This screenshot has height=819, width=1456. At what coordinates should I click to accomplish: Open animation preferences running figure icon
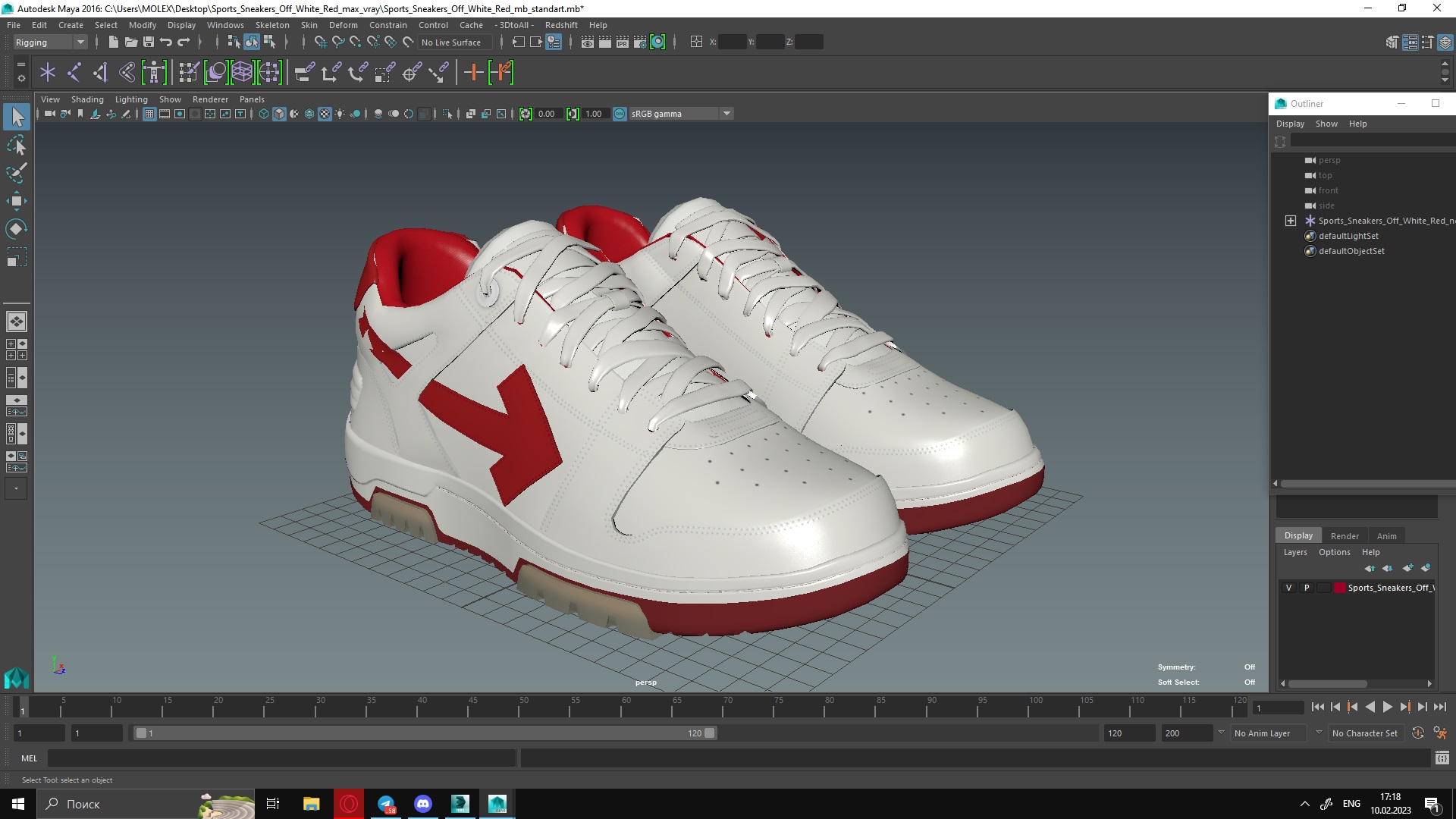coord(1440,733)
